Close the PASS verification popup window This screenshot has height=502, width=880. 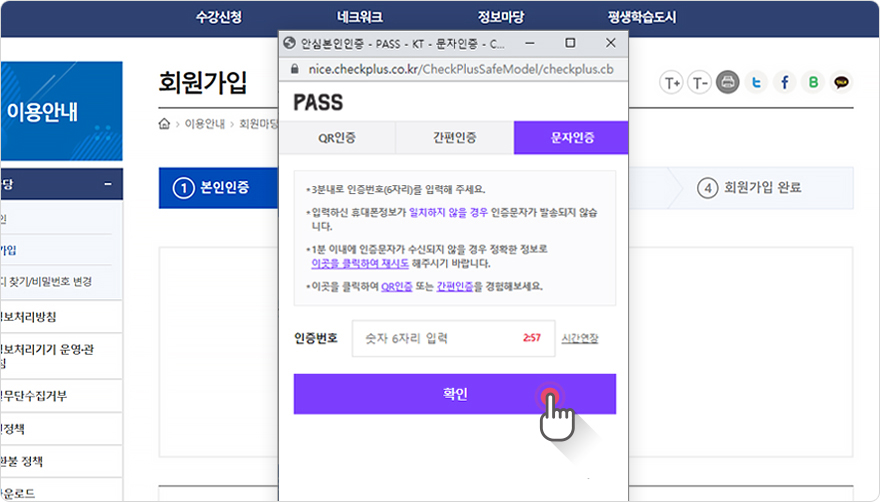(x=611, y=43)
